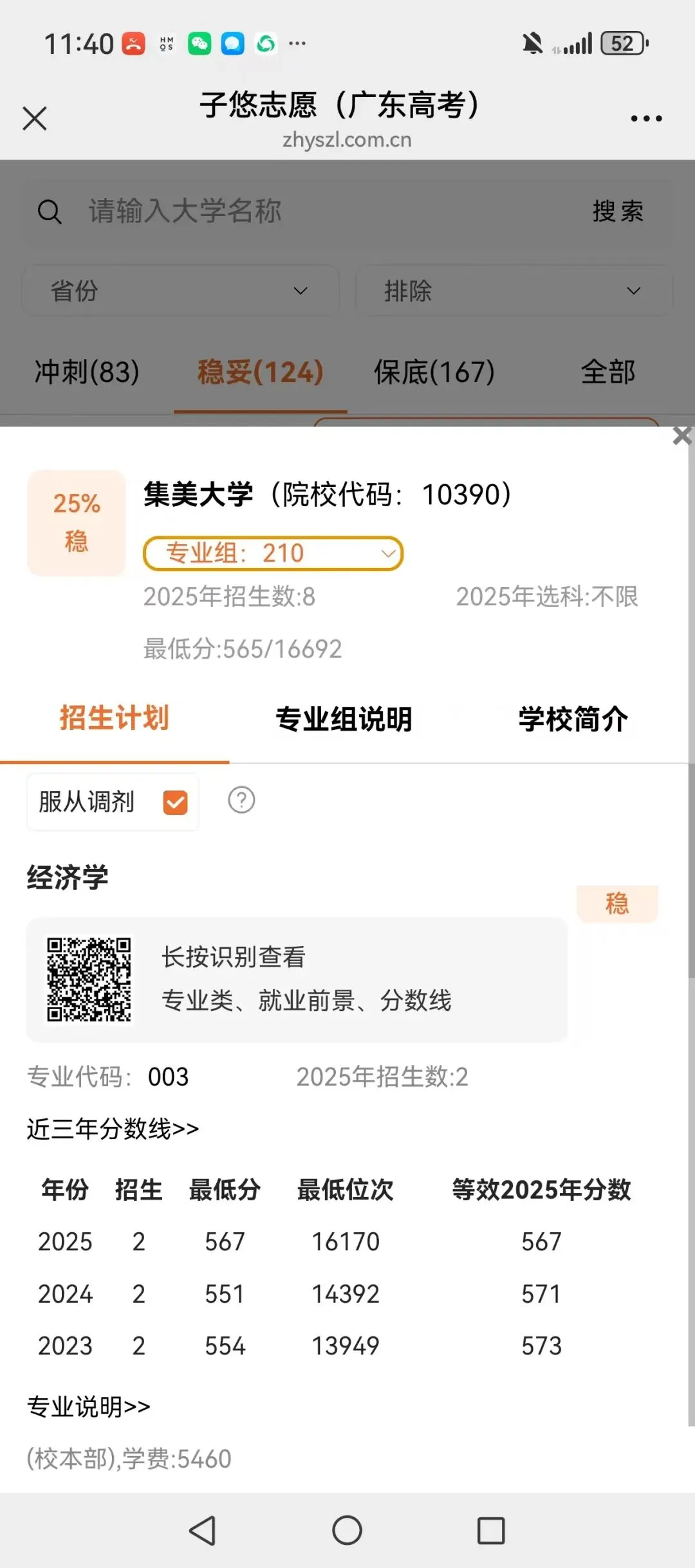Close the webview with the X icon
The width and height of the screenshot is (695, 1568).
coord(35,118)
